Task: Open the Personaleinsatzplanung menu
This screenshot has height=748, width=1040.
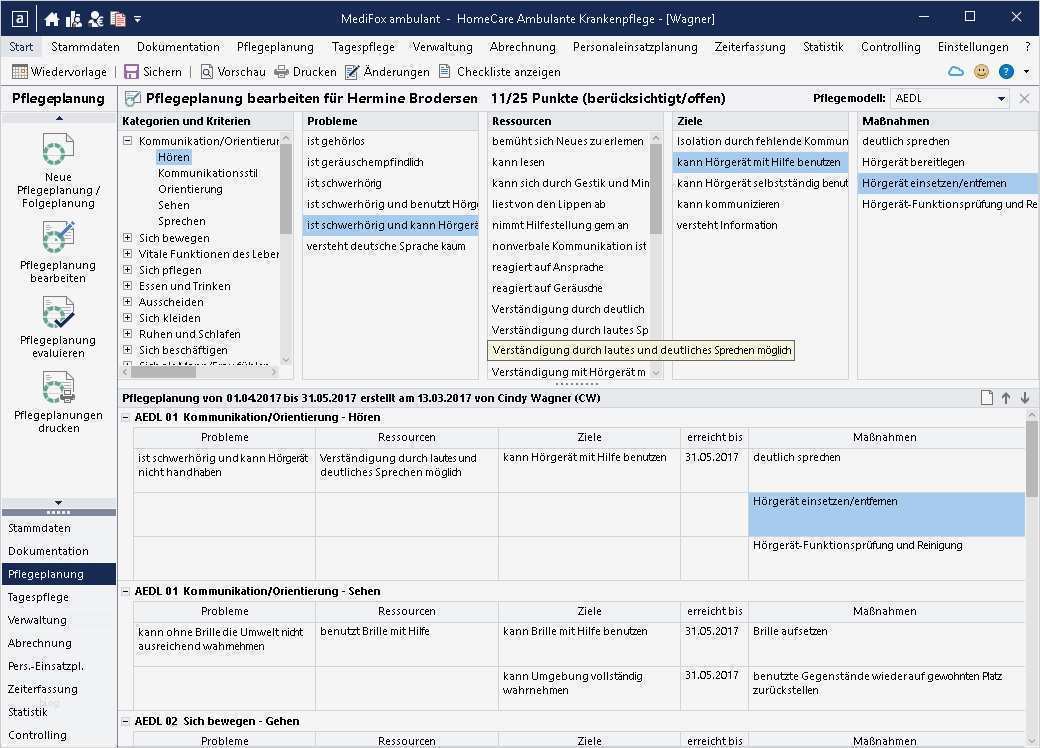Action: (x=635, y=47)
